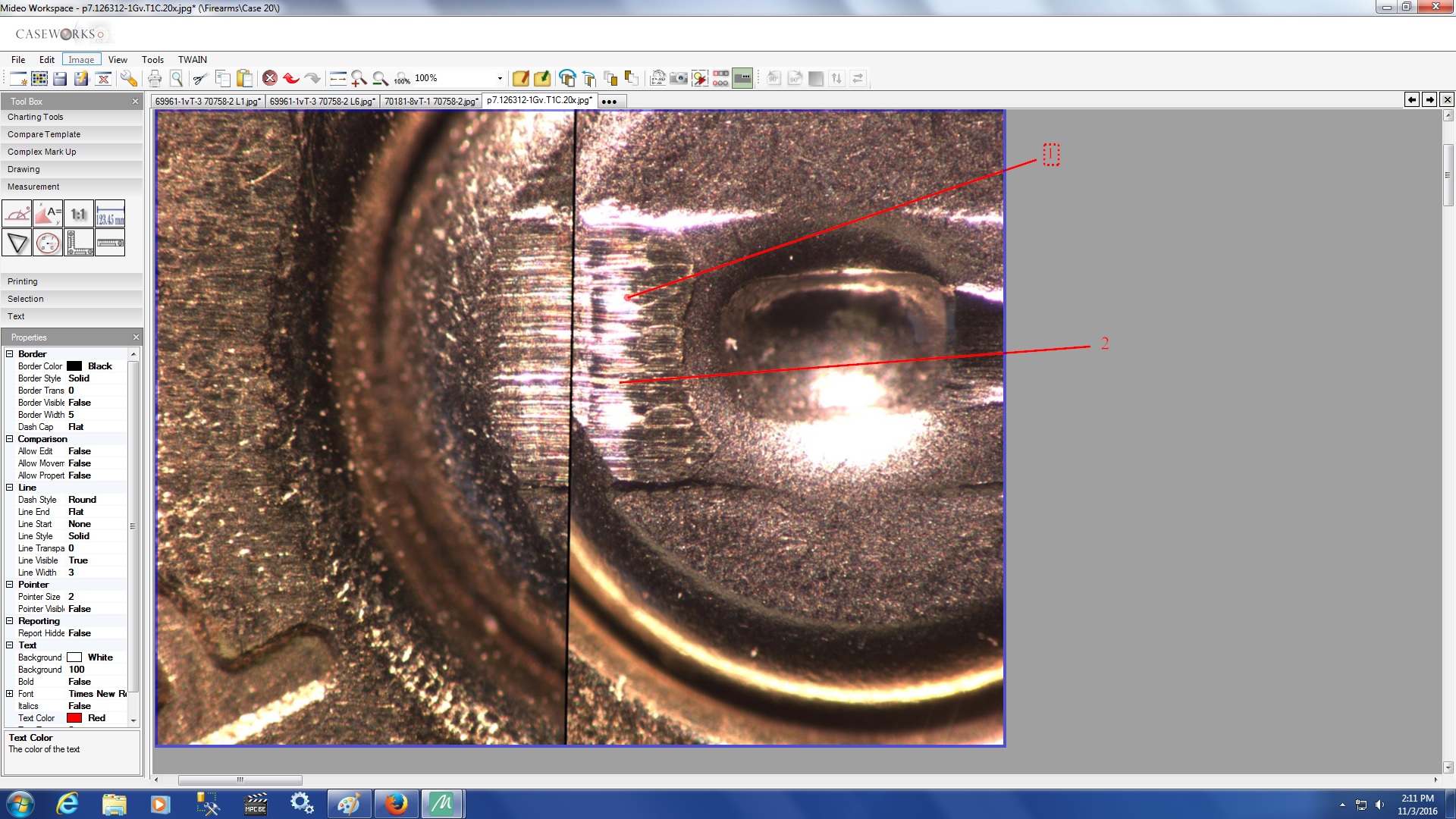Select the area measurement tool
The image size is (1456, 819).
coord(48,215)
